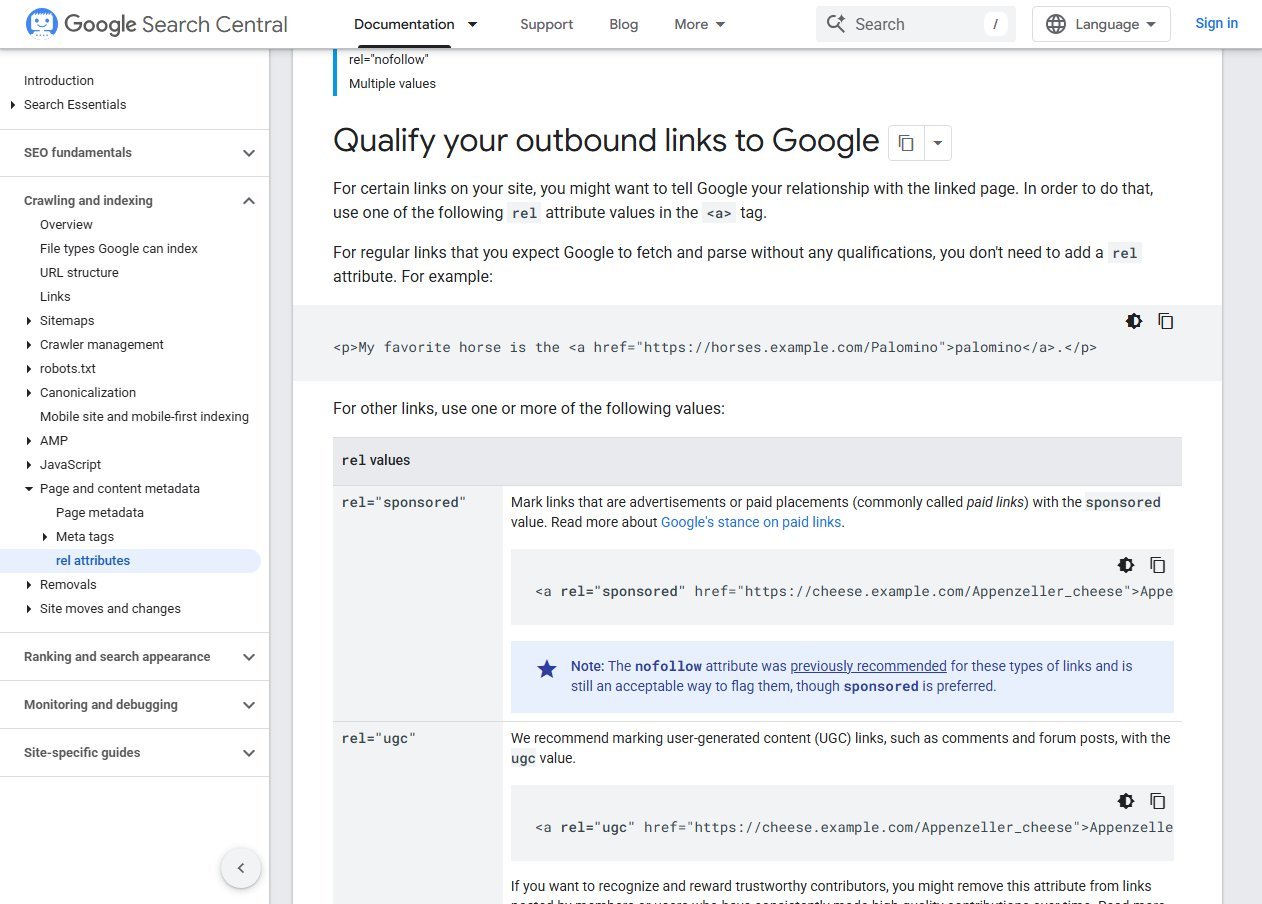1262x904 pixels.
Task: Open Google's stance on paid links
Action: pos(751,522)
